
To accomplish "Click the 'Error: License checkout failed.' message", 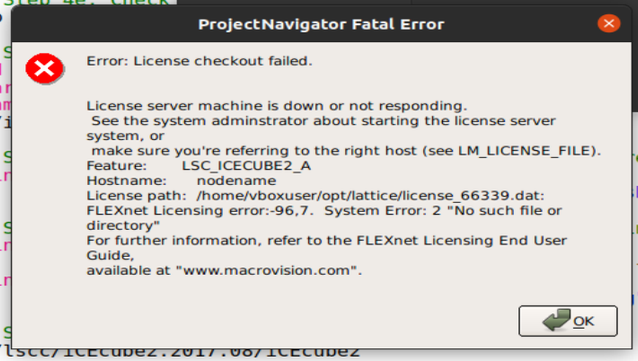I will tap(199, 61).
